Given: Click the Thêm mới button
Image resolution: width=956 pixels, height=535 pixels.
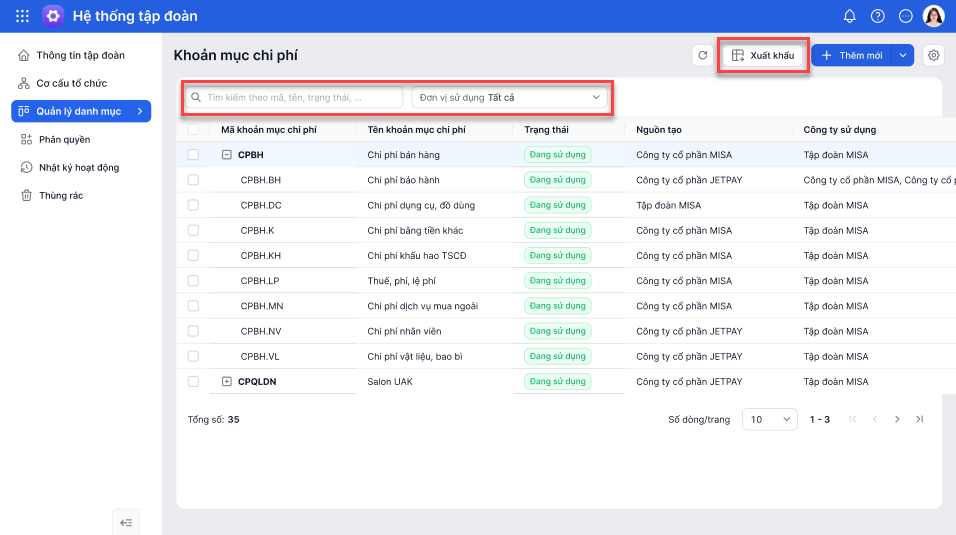Looking at the screenshot, I should pyautogui.click(x=852, y=56).
